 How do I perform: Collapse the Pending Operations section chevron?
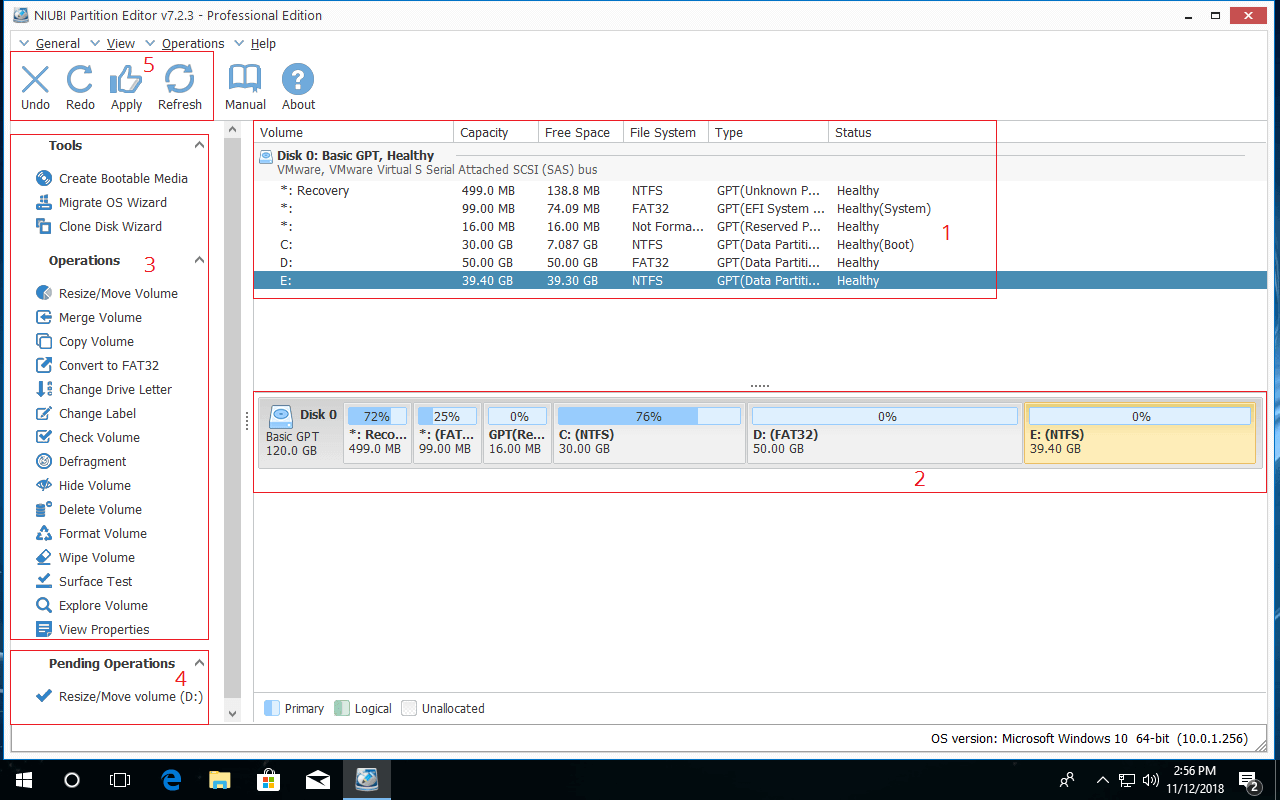pos(199,663)
